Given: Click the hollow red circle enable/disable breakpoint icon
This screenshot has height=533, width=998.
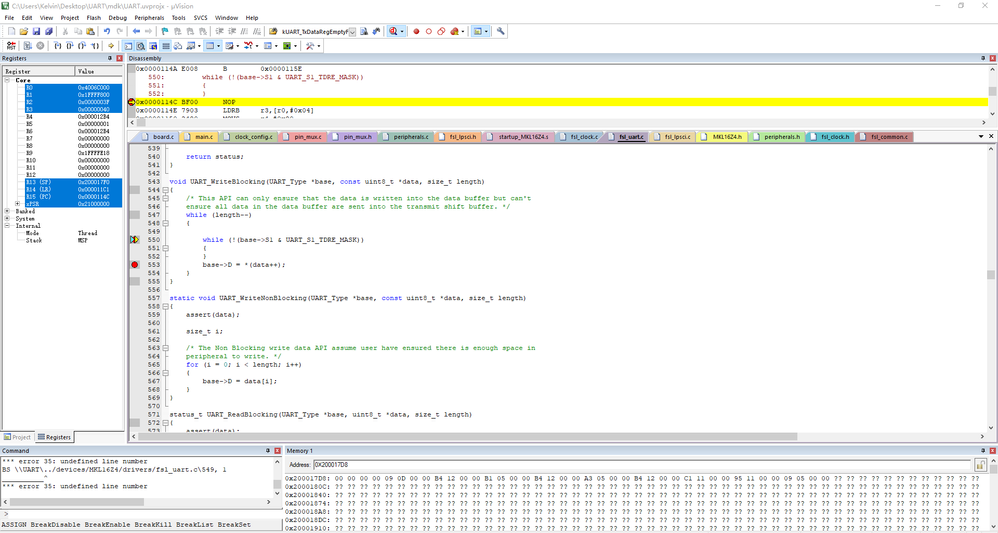Looking at the screenshot, I should point(428,31).
